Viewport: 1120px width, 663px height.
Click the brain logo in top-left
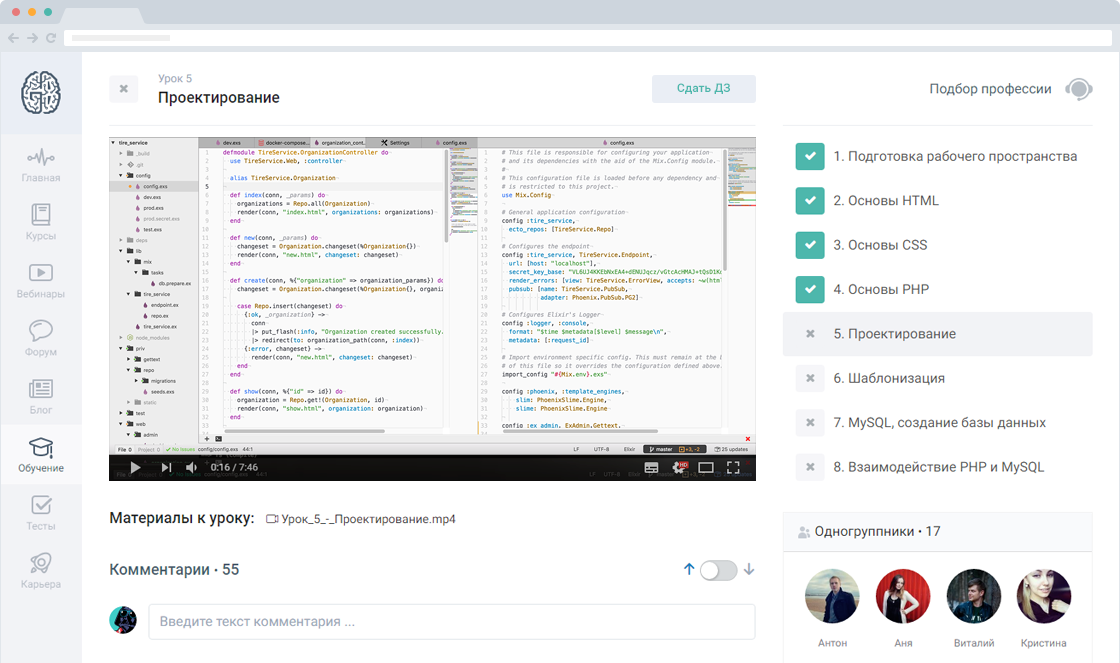point(41,92)
